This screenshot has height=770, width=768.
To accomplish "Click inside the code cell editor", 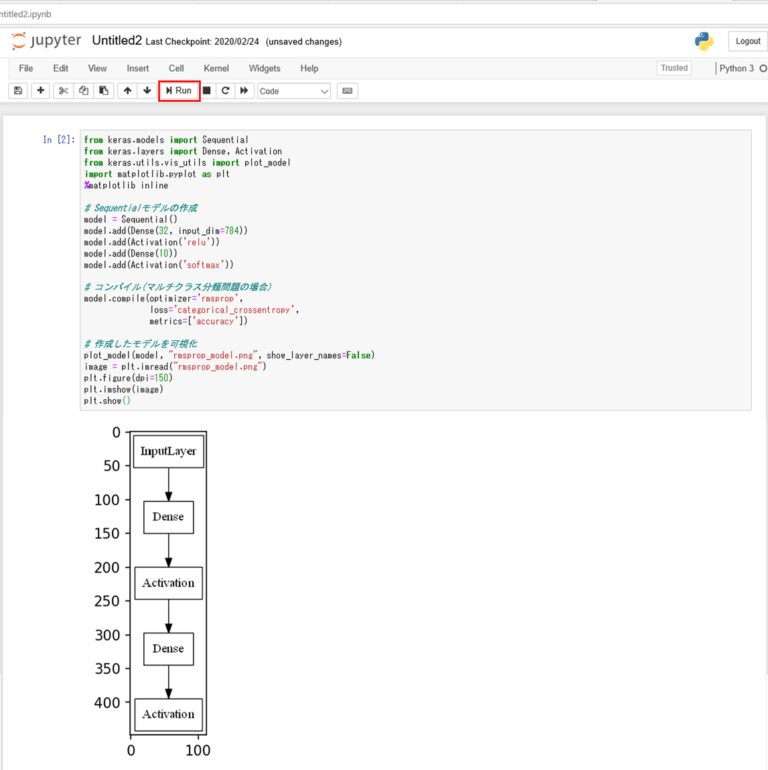I will pos(415,270).
